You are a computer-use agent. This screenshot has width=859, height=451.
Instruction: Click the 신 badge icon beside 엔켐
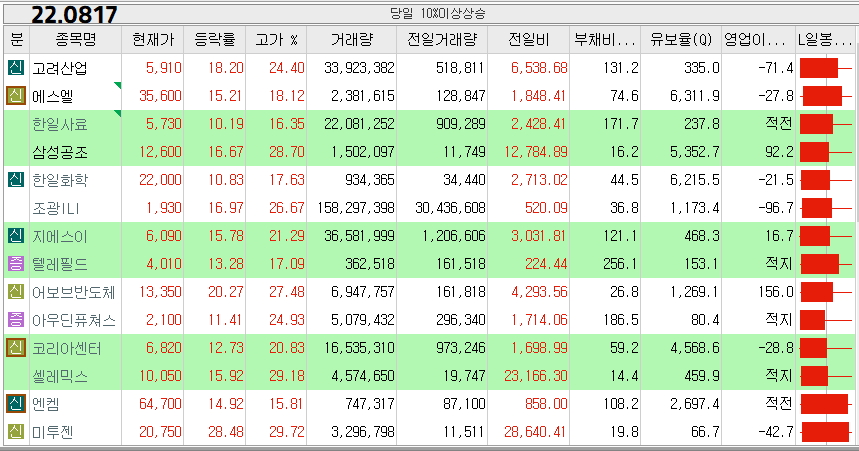pos(16,404)
